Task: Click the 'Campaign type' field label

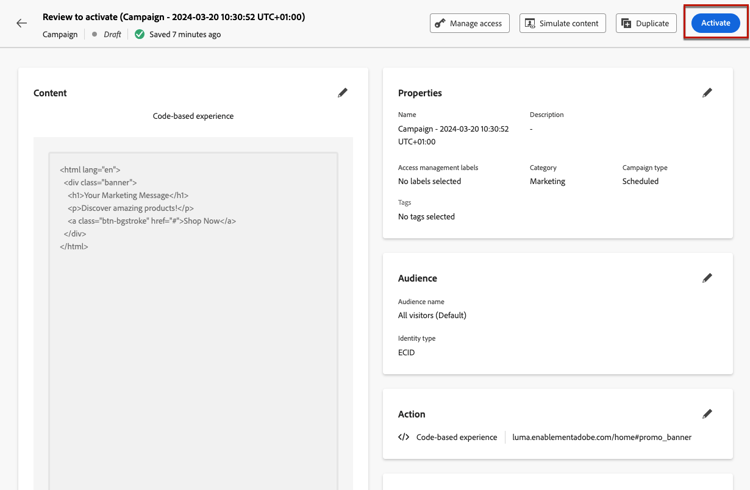Action: [644, 167]
